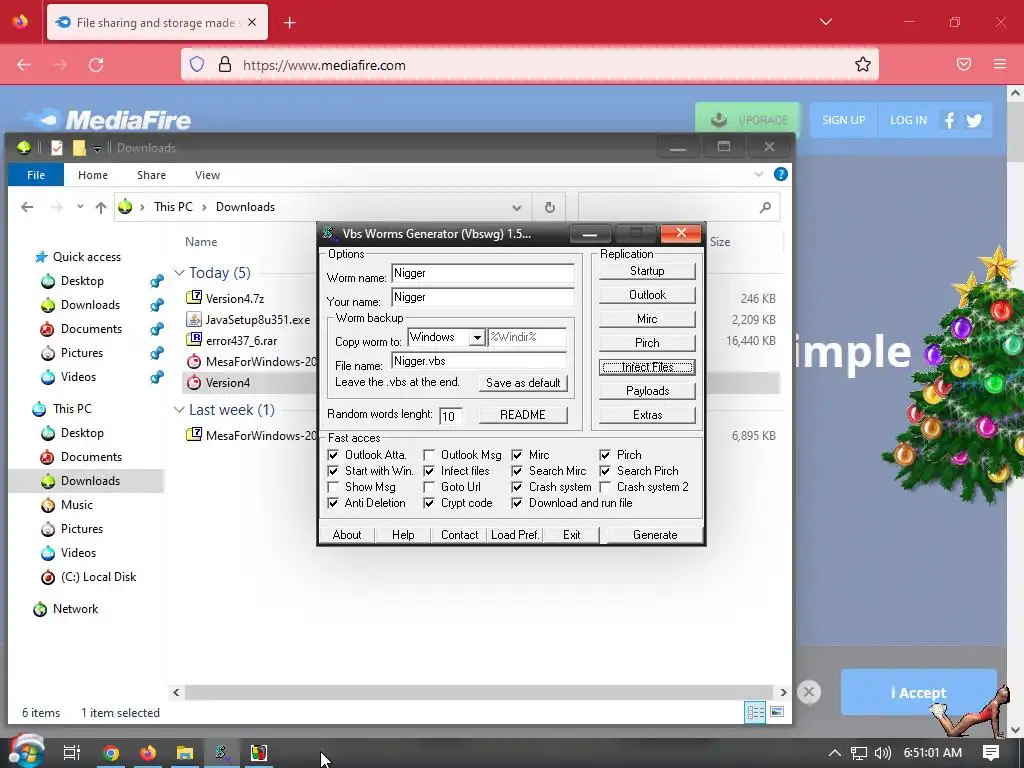List all Firefox tabs with chevron
The height and width of the screenshot is (768, 1024).
[x=826, y=22]
